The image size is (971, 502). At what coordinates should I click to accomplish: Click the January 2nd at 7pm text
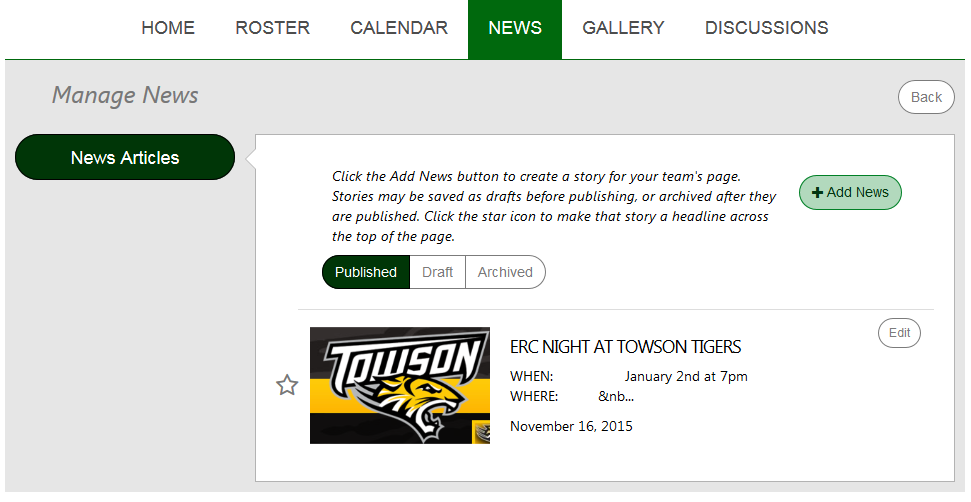pos(686,376)
